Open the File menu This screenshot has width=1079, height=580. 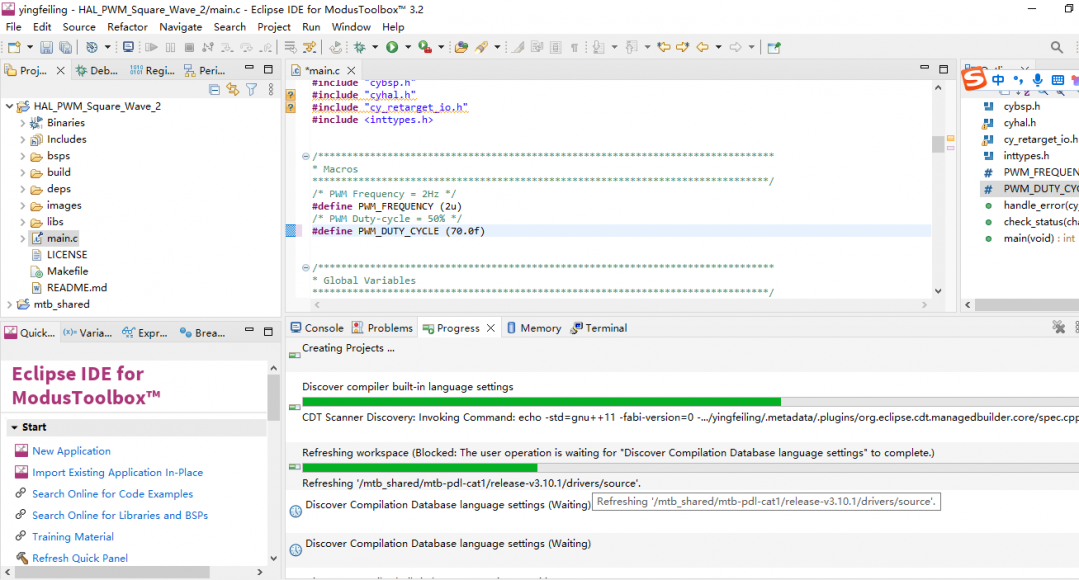click(x=13, y=27)
